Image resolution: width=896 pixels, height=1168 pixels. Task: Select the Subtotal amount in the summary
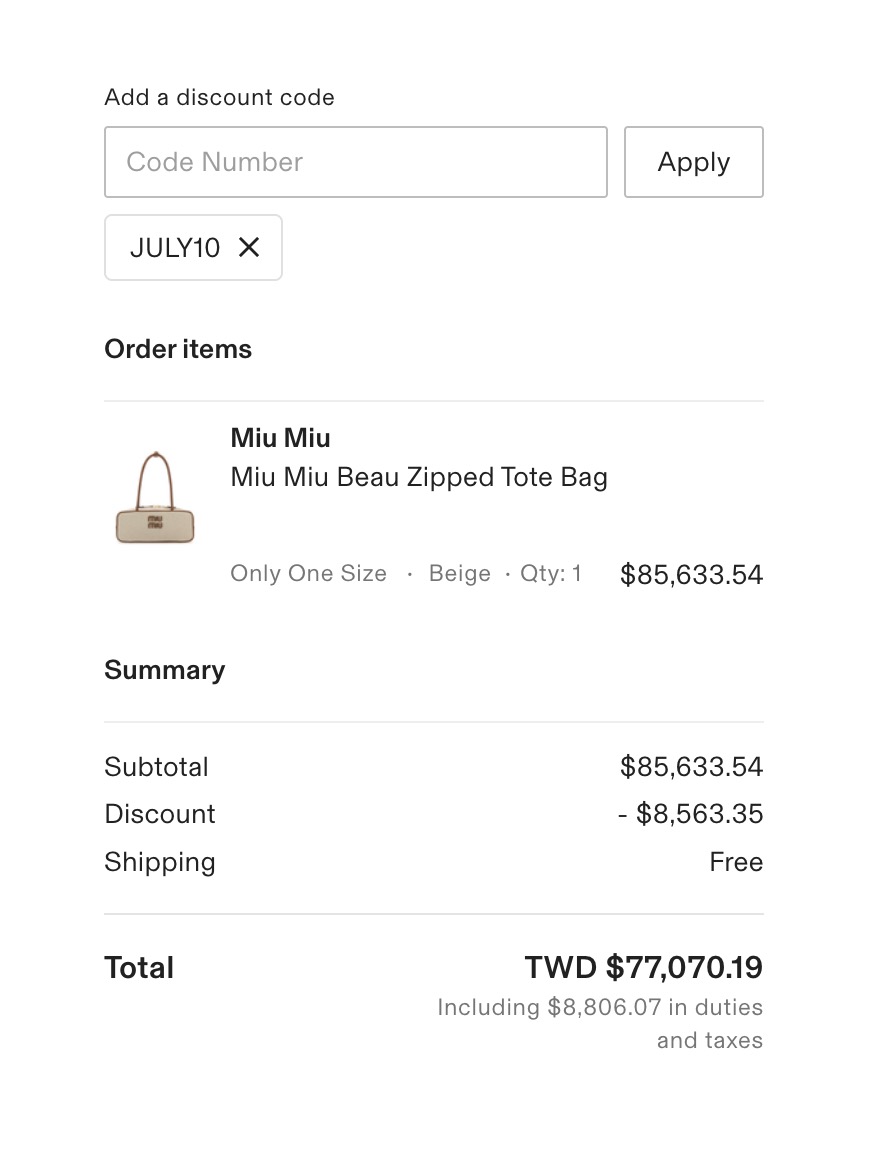(x=691, y=766)
